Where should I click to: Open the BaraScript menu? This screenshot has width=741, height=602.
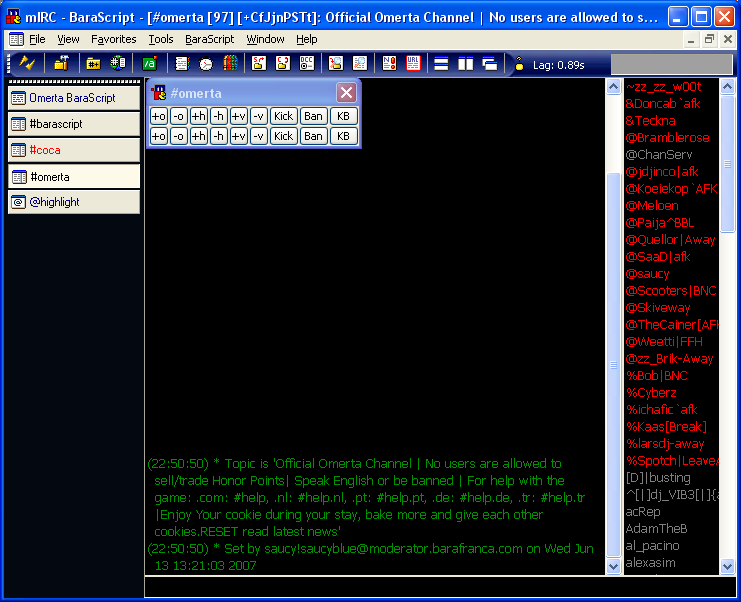point(209,39)
